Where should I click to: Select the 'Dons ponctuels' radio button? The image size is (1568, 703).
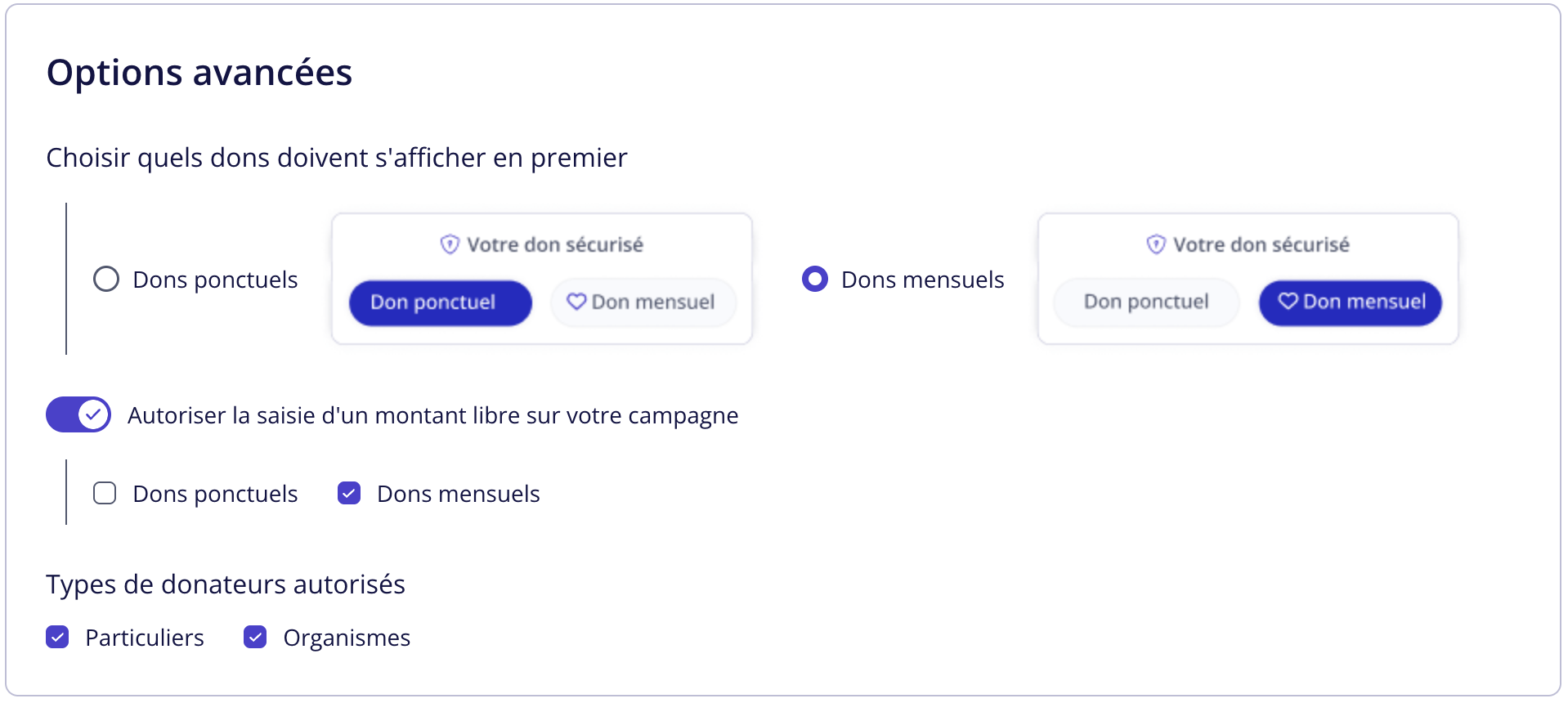tap(105, 279)
